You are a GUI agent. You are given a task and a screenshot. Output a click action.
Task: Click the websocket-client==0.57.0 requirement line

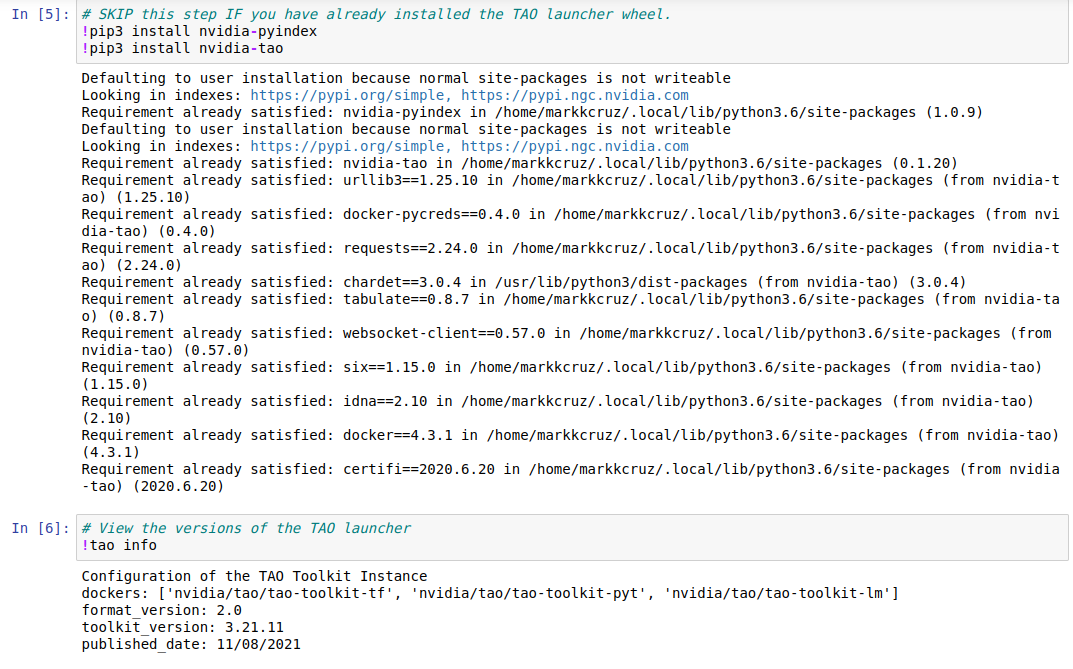567,341
